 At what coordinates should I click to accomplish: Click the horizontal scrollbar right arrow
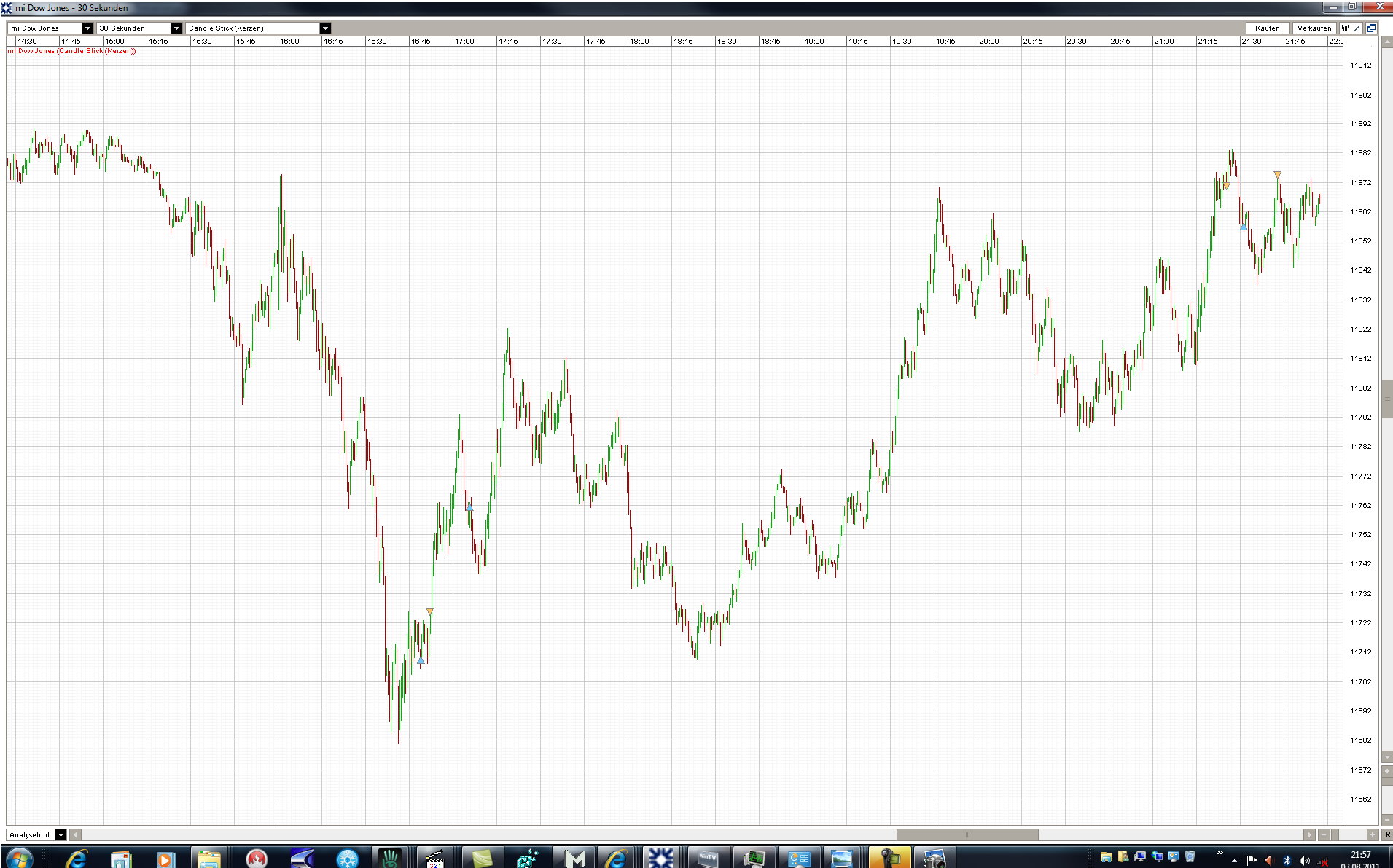tap(1309, 834)
